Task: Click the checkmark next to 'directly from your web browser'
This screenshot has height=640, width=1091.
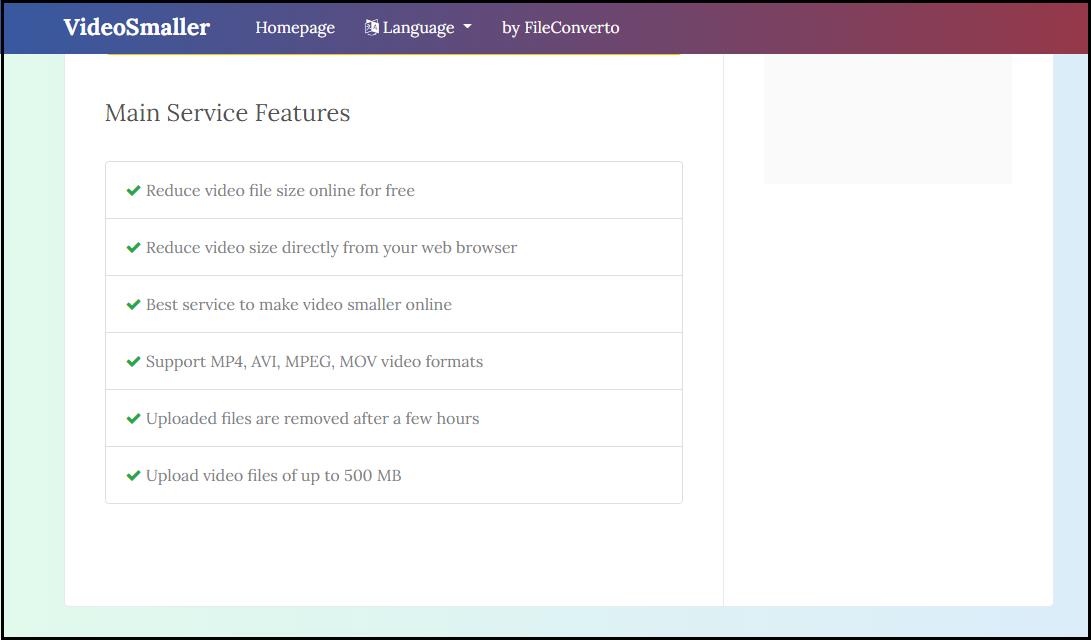Action: click(x=133, y=248)
